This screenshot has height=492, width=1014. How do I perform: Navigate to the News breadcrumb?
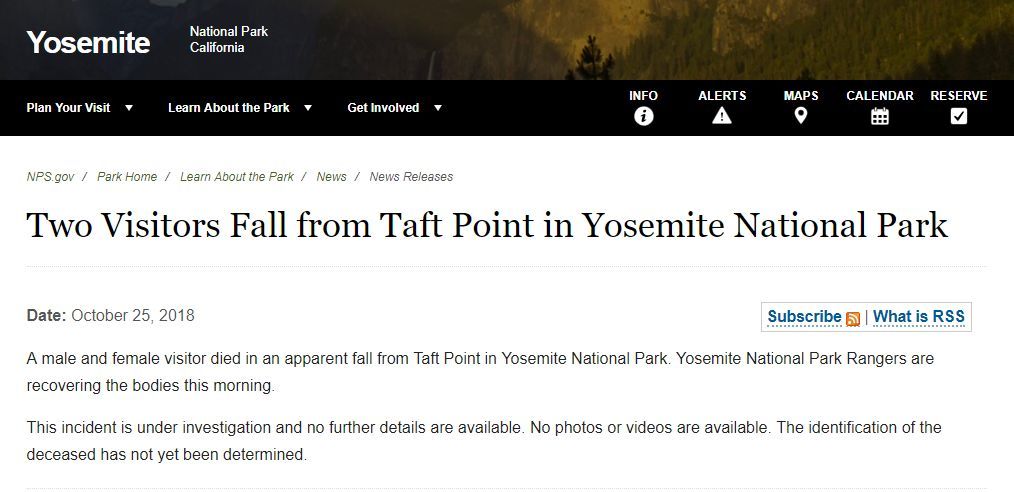(331, 177)
